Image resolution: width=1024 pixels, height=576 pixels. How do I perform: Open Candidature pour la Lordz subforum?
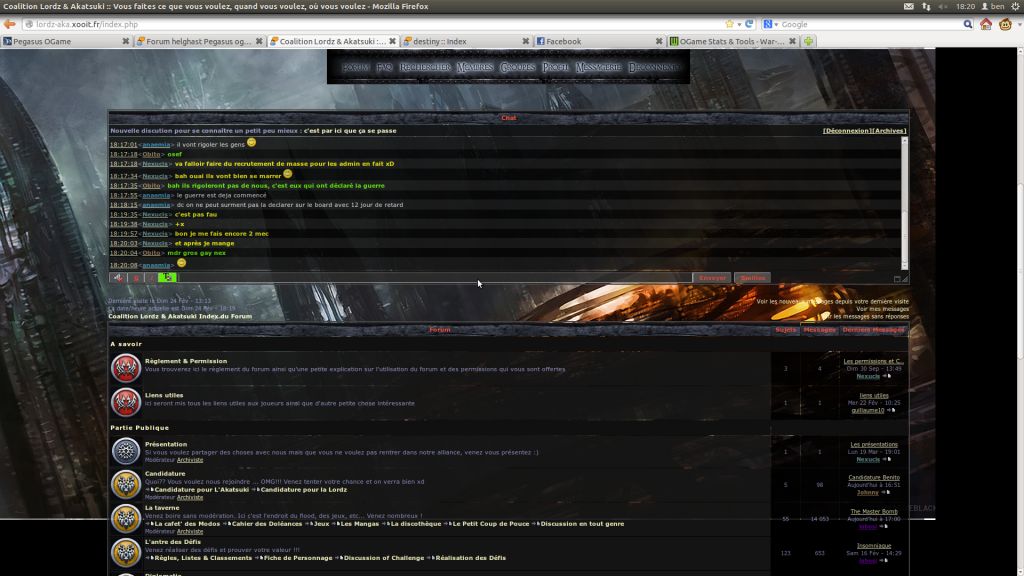pos(304,490)
